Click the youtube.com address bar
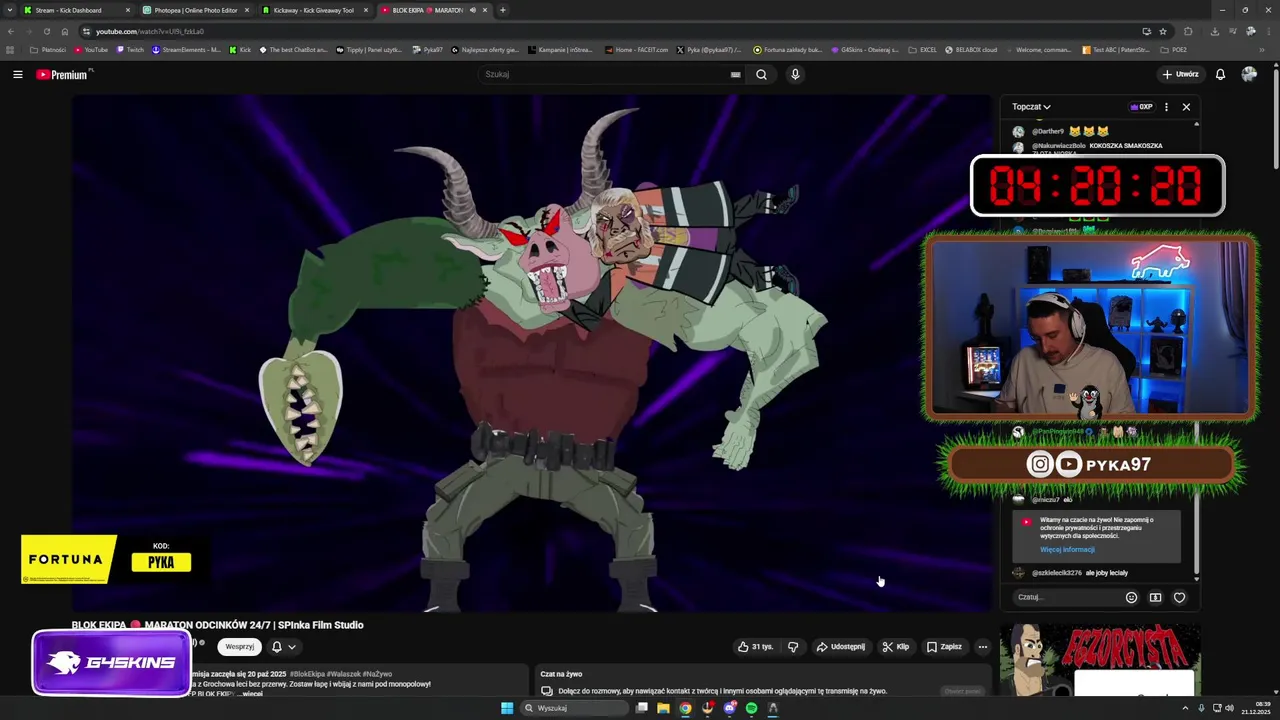1280x720 pixels. 610,31
